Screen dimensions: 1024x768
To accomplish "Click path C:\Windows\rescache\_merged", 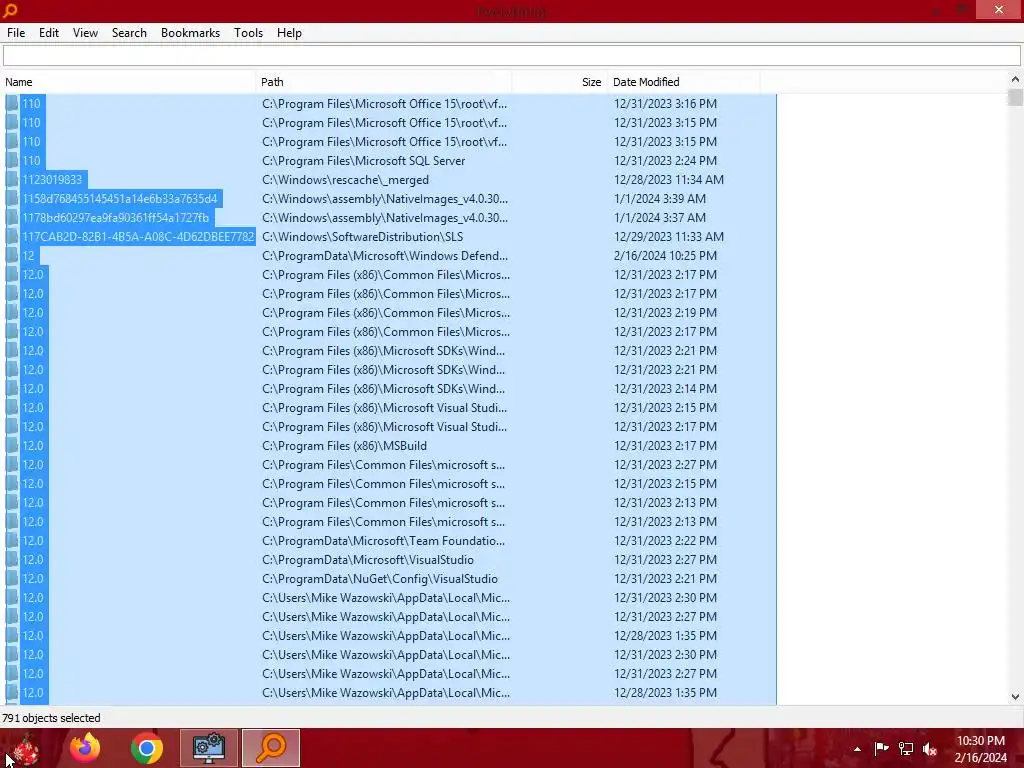I will point(345,180).
